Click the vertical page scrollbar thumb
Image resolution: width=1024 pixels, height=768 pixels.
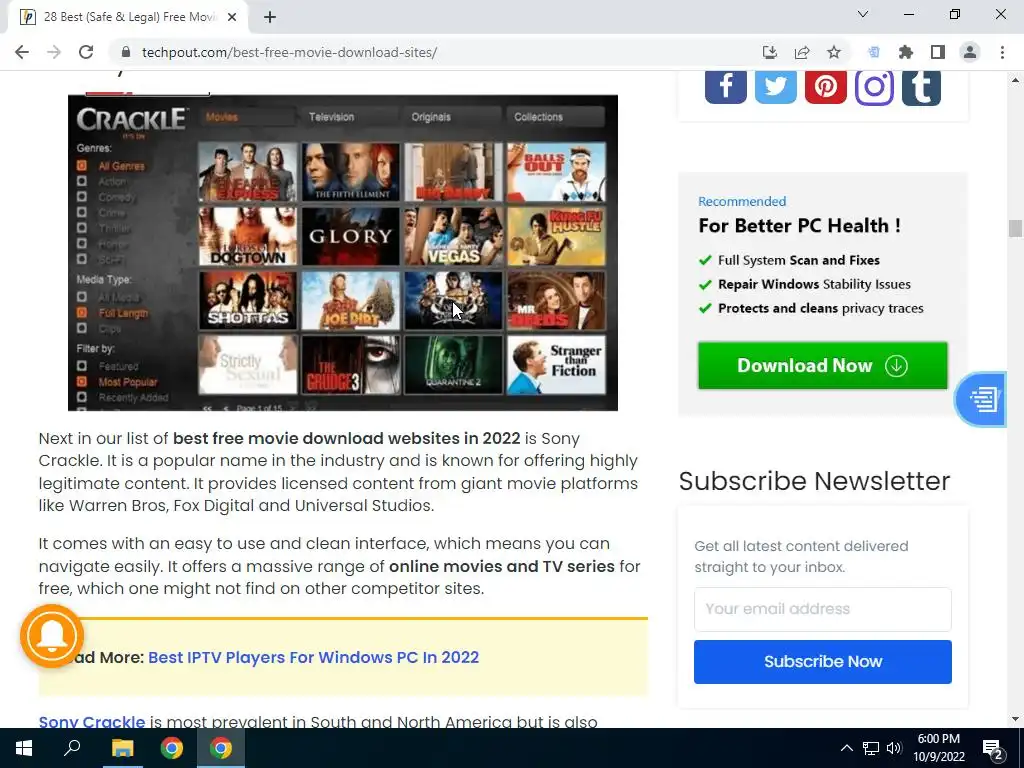click(1014, 229)
